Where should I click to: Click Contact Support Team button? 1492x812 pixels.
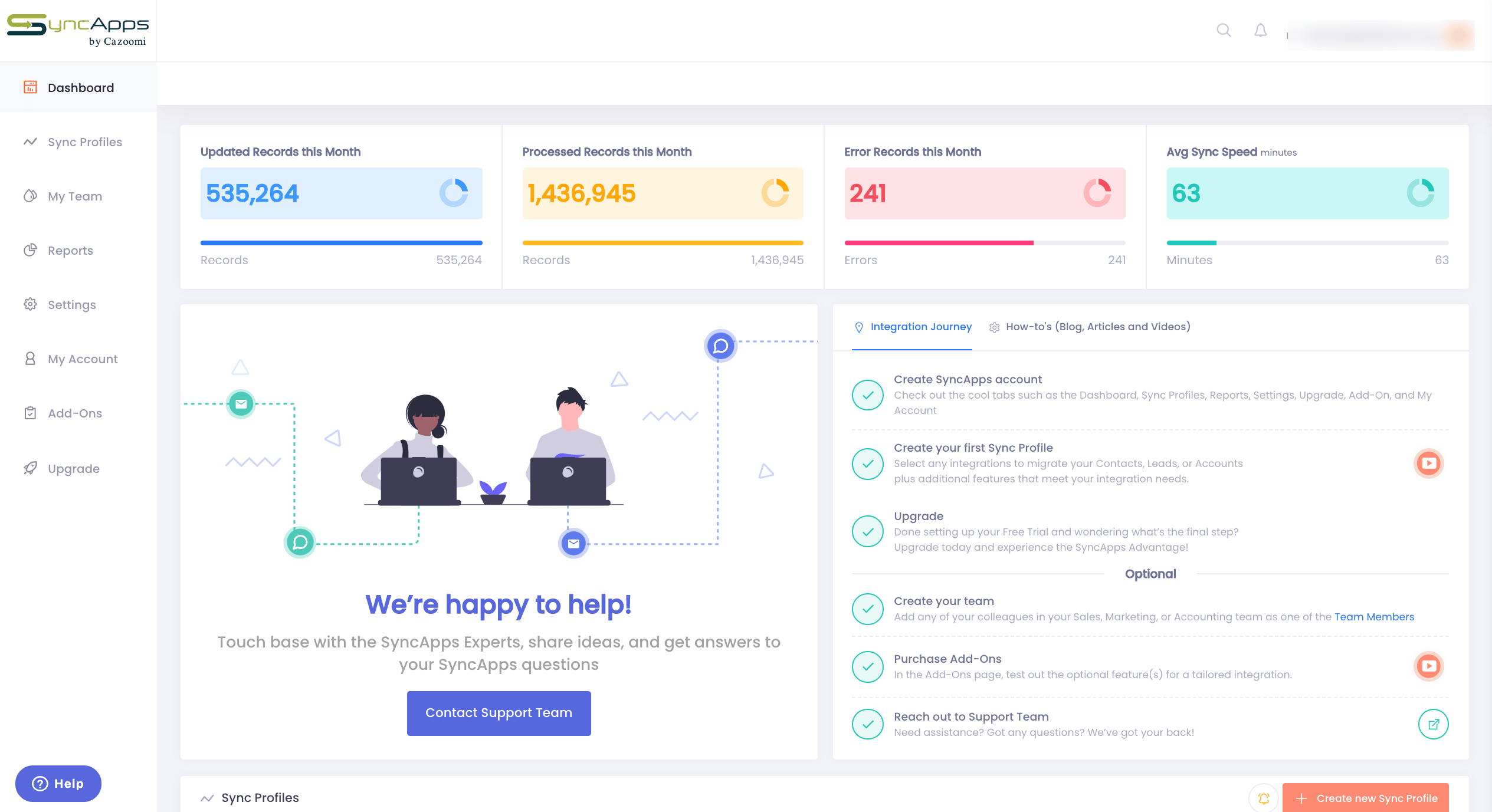click(498, 713)
